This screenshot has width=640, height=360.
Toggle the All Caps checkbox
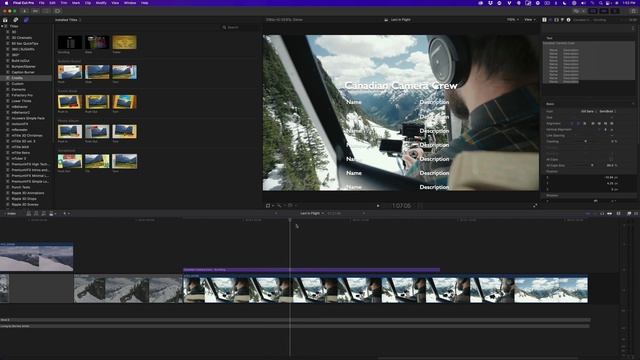(x=611, y=160)
